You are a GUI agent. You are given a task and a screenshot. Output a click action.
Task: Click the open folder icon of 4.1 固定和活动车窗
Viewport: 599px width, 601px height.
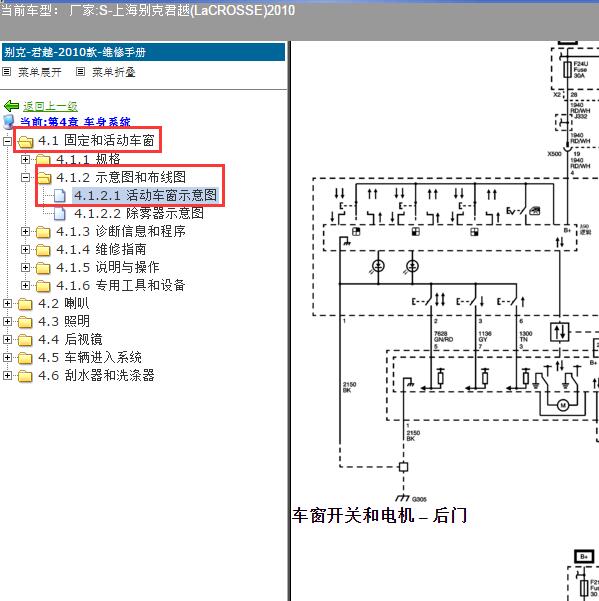[26, 142]
